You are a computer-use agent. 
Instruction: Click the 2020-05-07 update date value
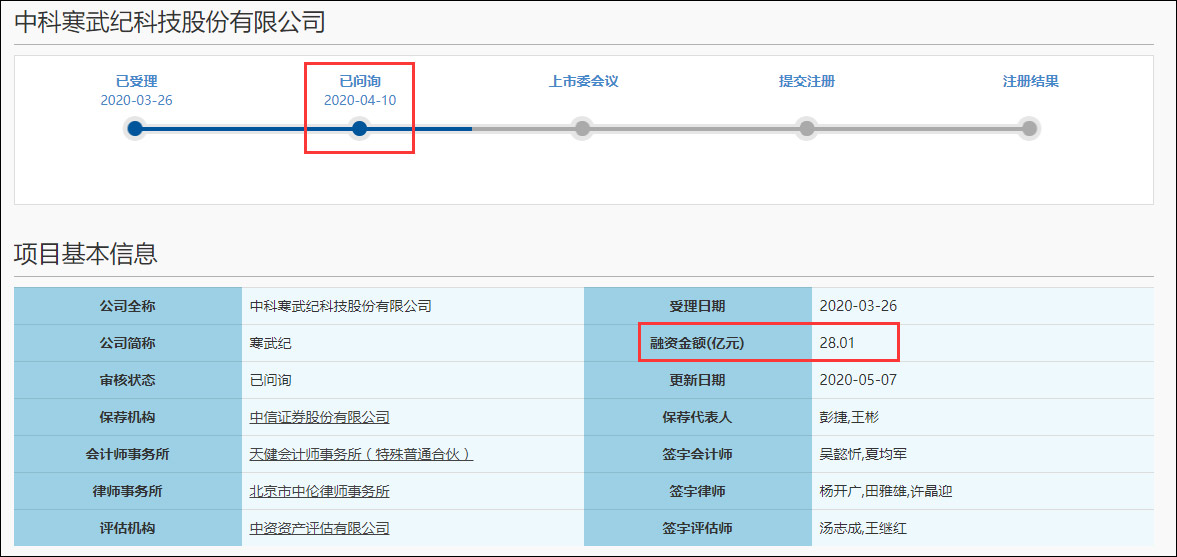coord(859,380)
